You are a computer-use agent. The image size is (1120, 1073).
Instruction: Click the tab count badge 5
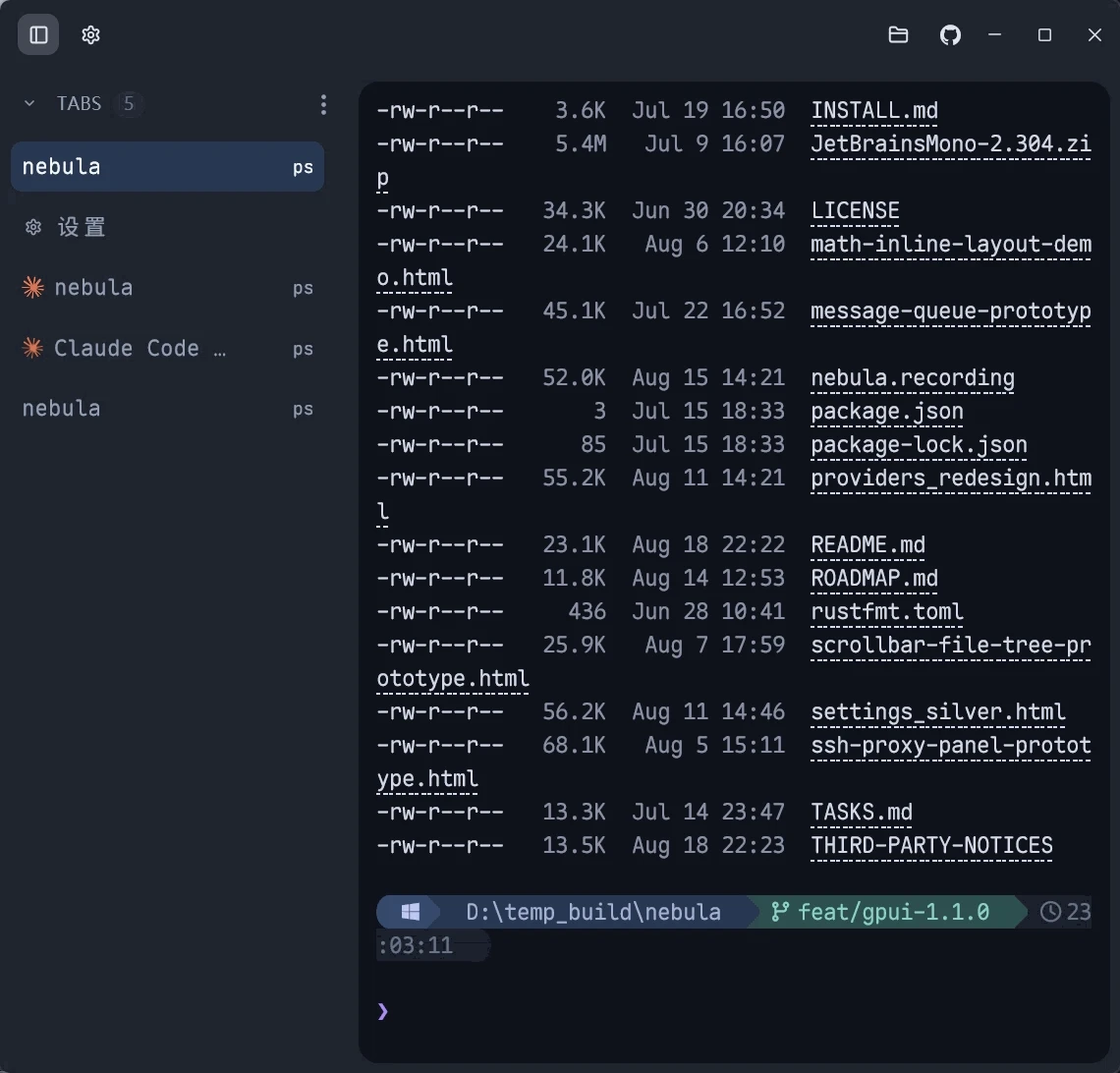(x=129, y=103)
